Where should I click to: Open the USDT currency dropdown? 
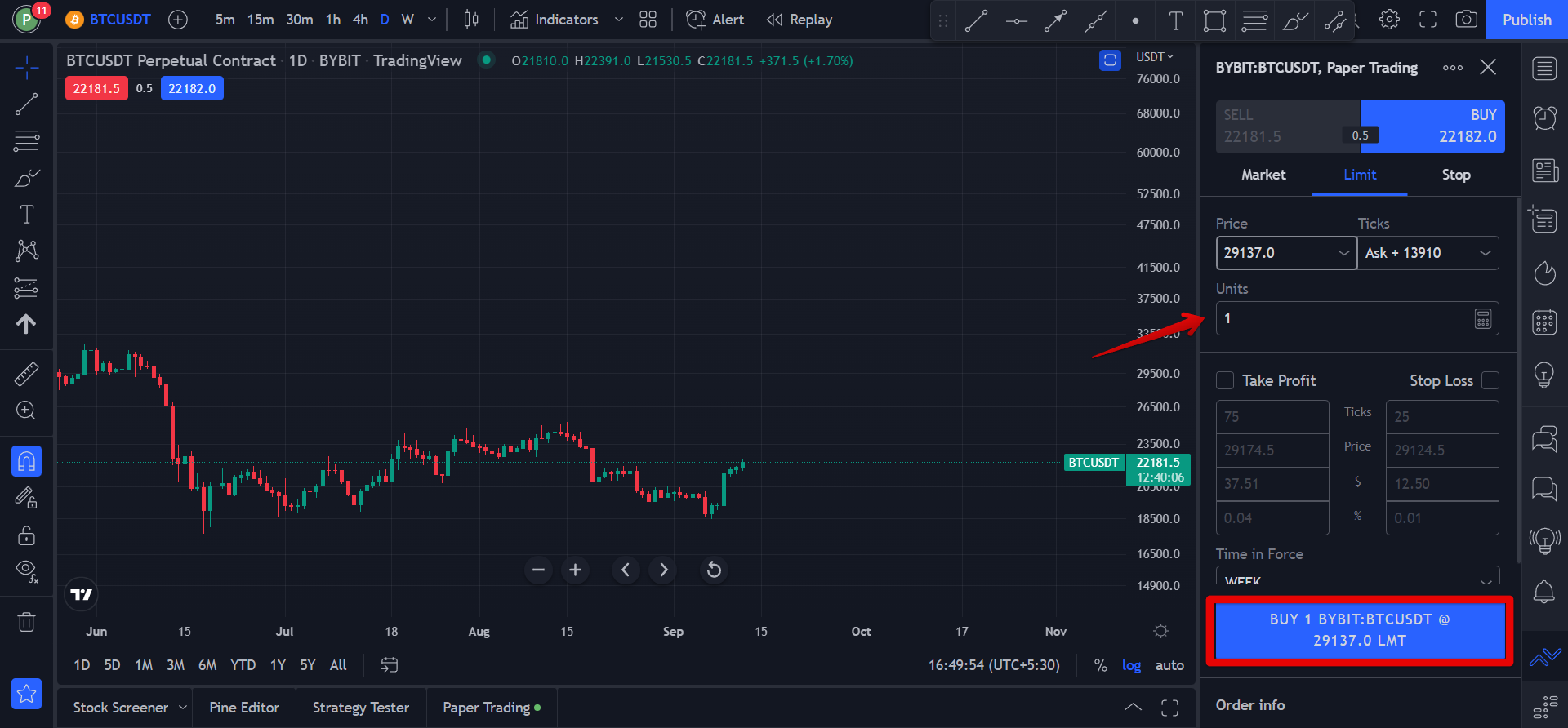[1155, 56]
